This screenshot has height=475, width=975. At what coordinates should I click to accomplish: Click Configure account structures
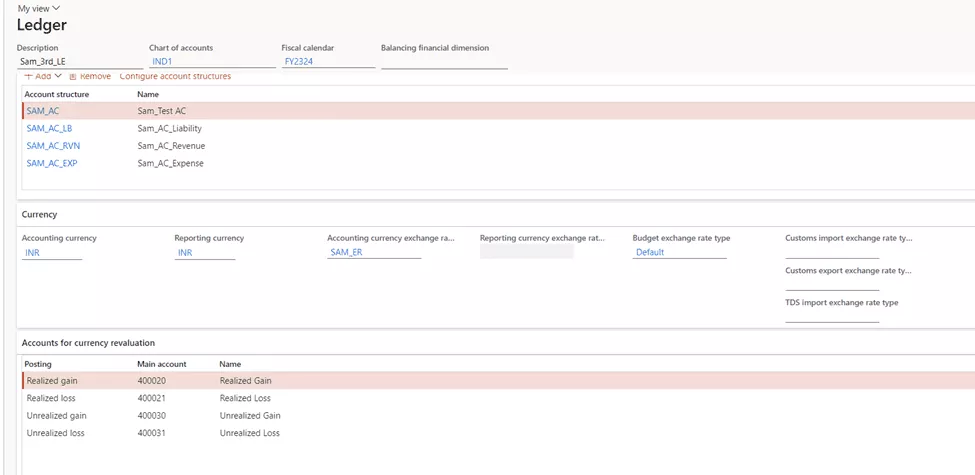pyautogui.click(x=175, y=76)
